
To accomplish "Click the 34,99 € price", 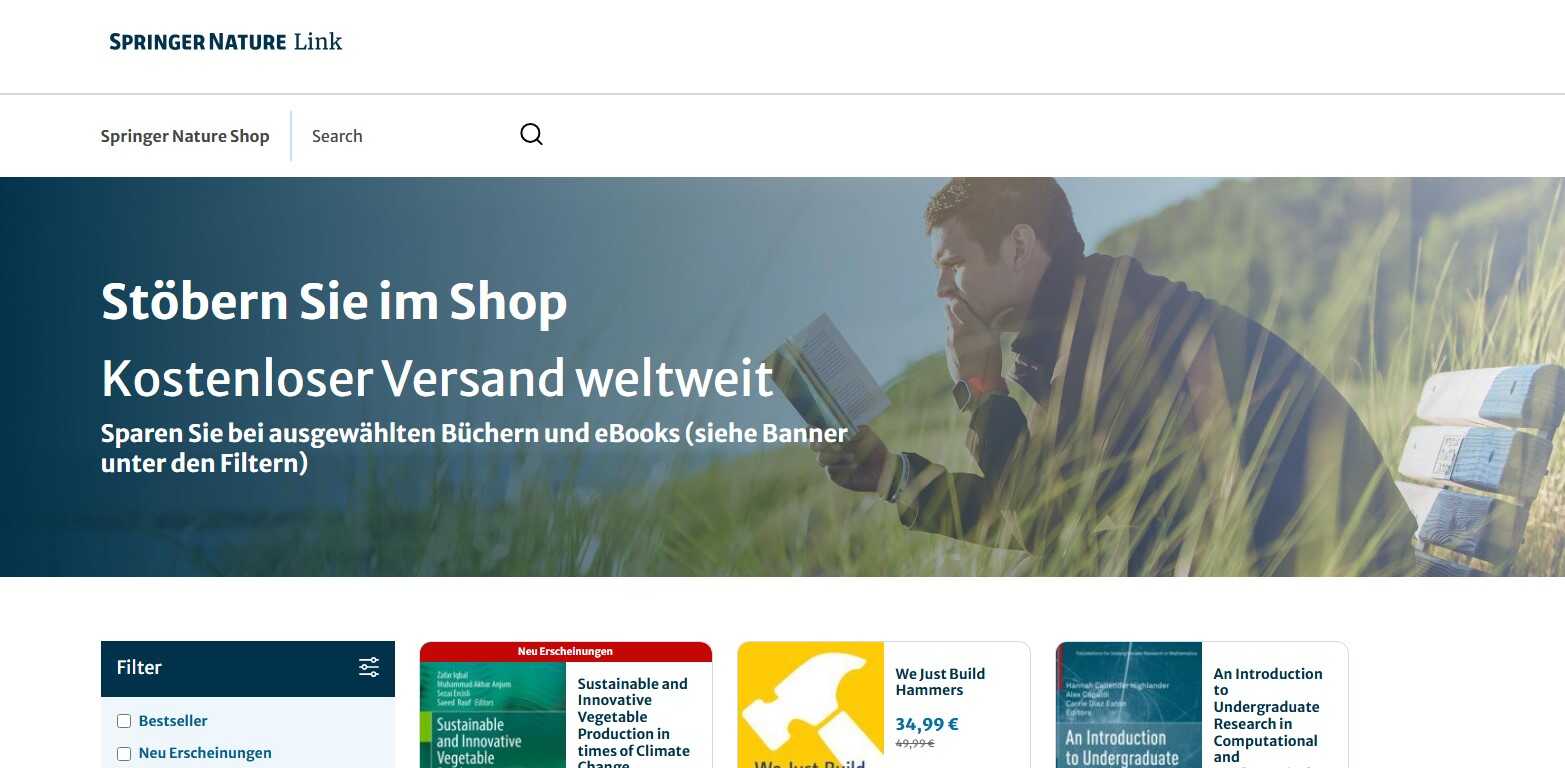I will [927, 724].
